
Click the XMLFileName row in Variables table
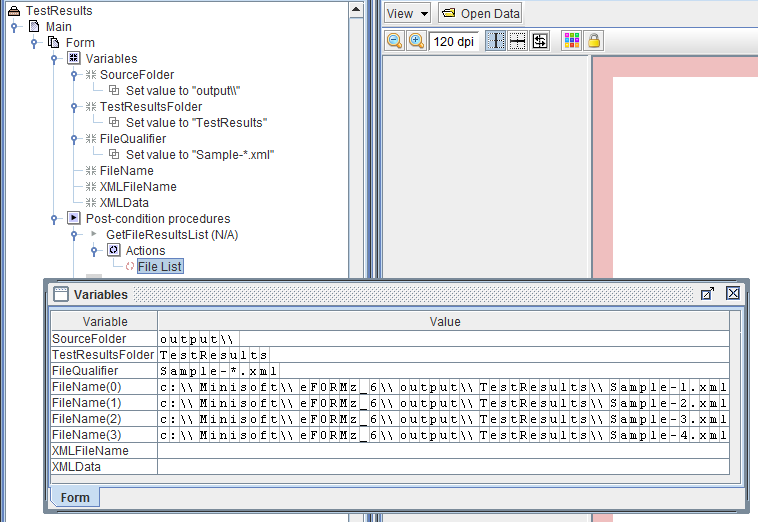click(390, 451)
